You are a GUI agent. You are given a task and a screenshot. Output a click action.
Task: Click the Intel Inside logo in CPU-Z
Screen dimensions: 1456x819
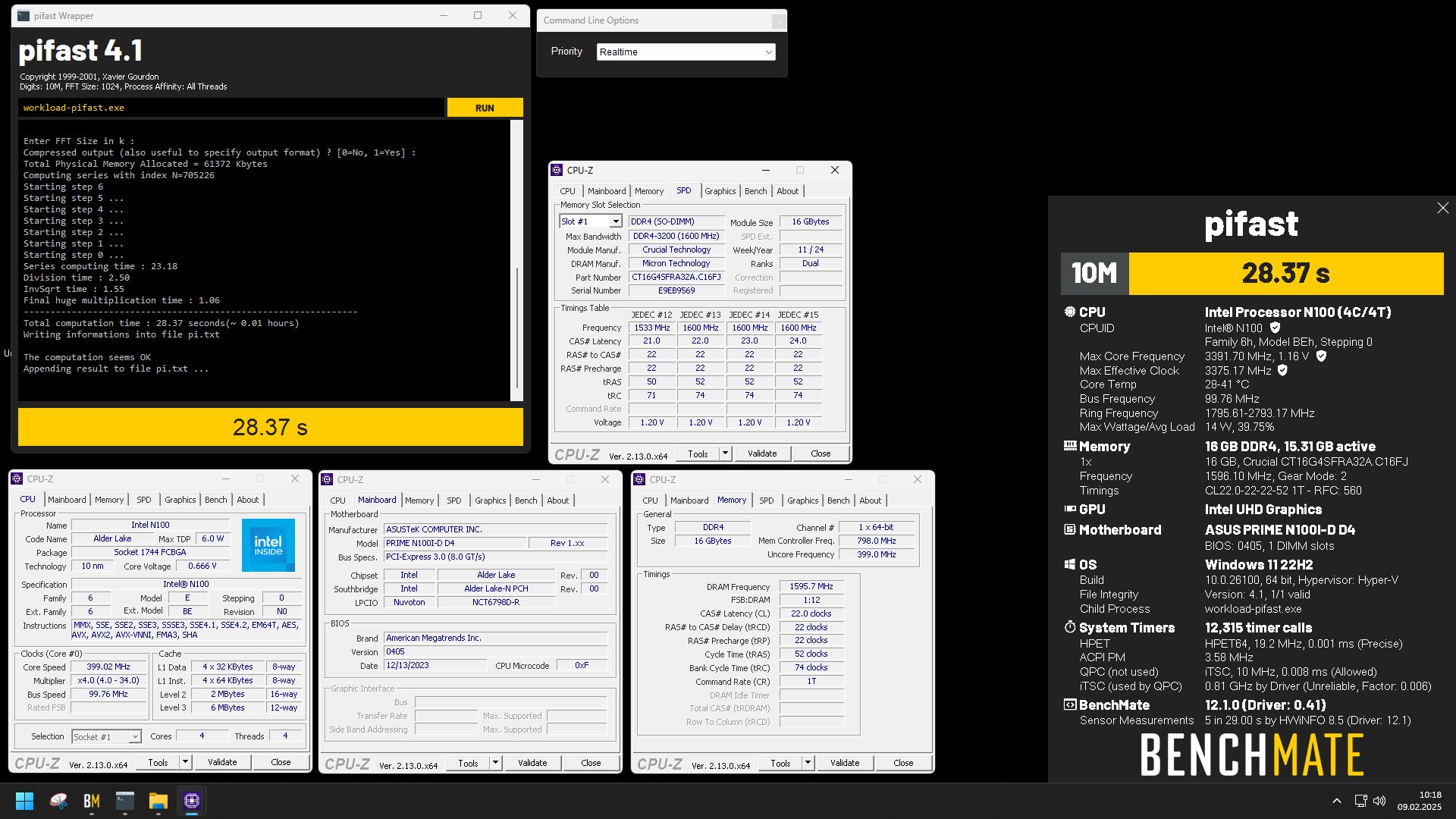pos(268,544)
